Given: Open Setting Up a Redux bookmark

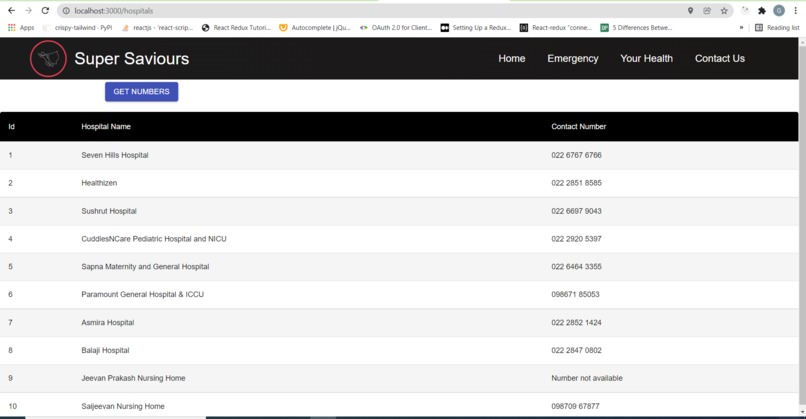Looking at the screenshot, I should 476,28.
